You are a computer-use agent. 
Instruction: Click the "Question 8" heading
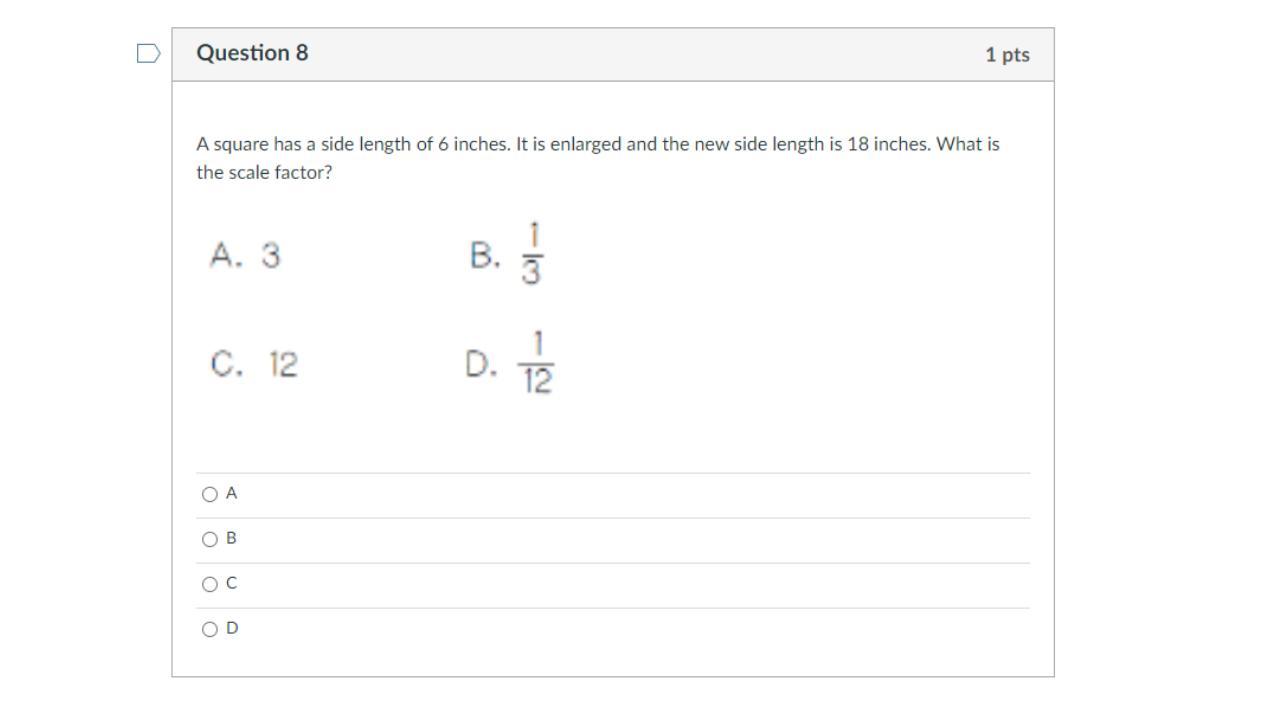pyautogui.click(x=252, y=53)
